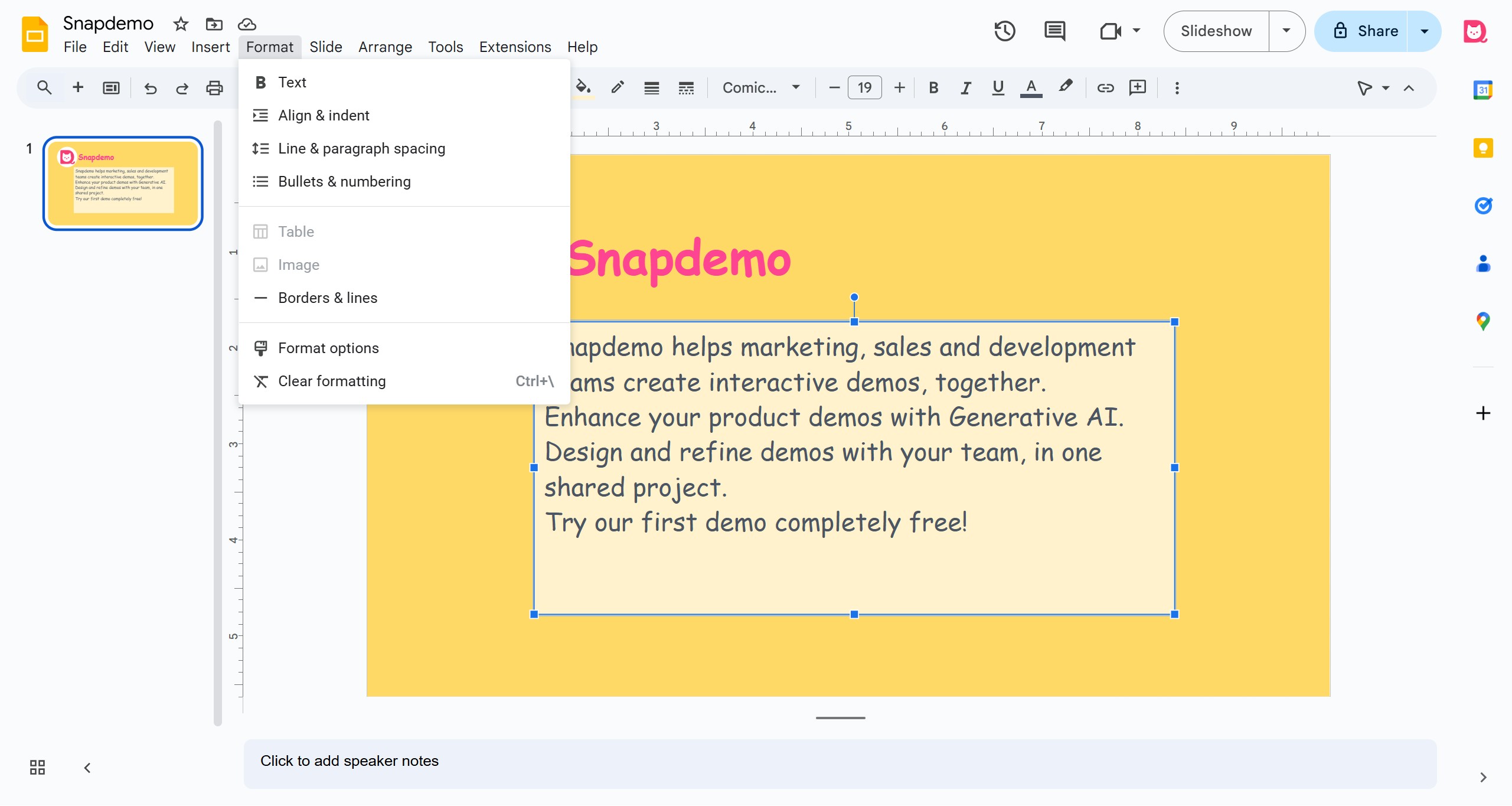Image resolution: width=1512 pixels, height=806 pixels.
Task: Add a comment from the toolbar
Action: pos(1138,88)
